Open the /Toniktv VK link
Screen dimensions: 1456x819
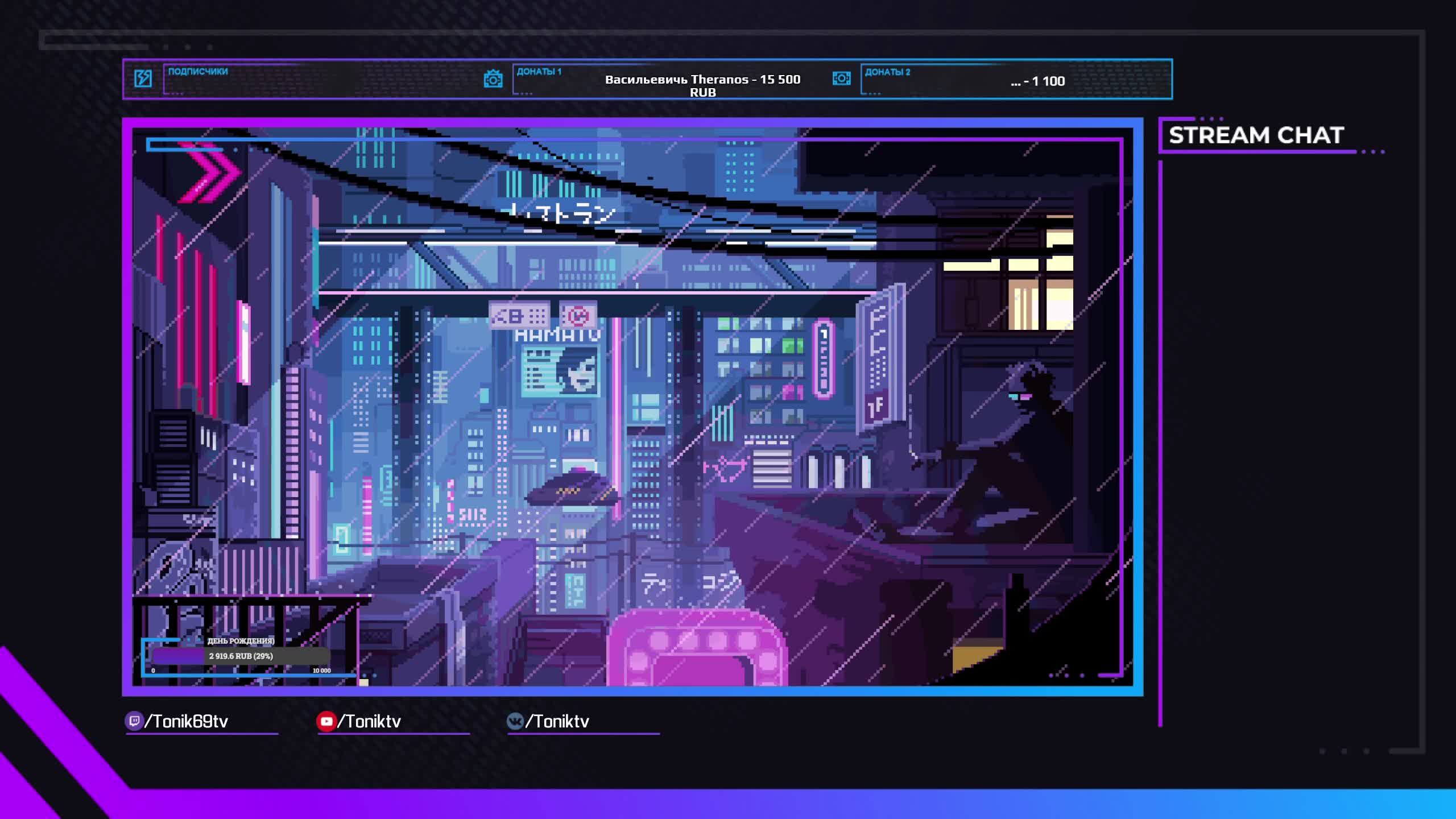tap(557, 721)
